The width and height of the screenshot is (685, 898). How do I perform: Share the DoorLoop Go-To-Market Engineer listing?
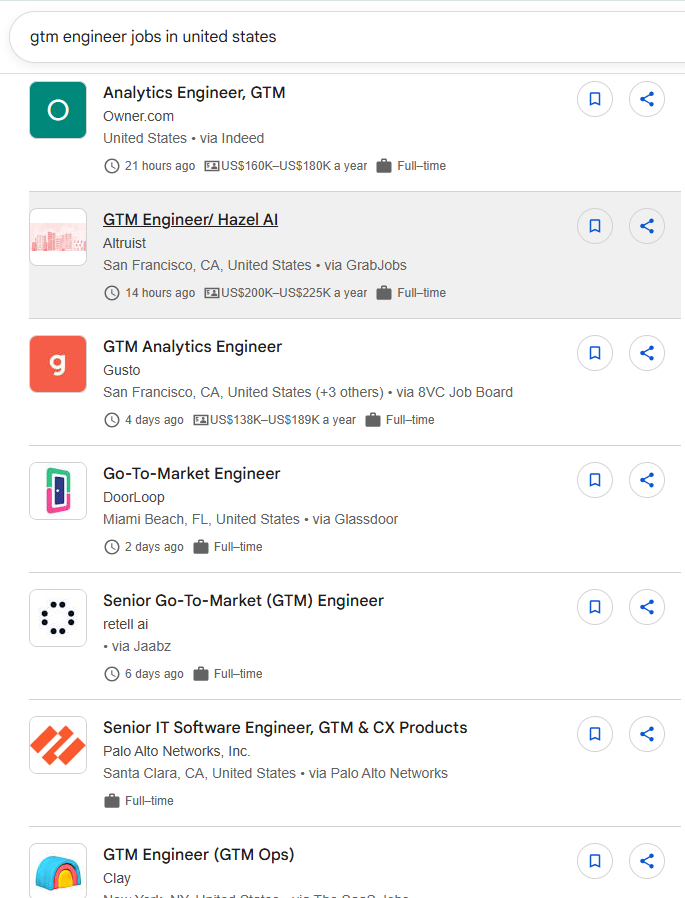tap(647, 480)
